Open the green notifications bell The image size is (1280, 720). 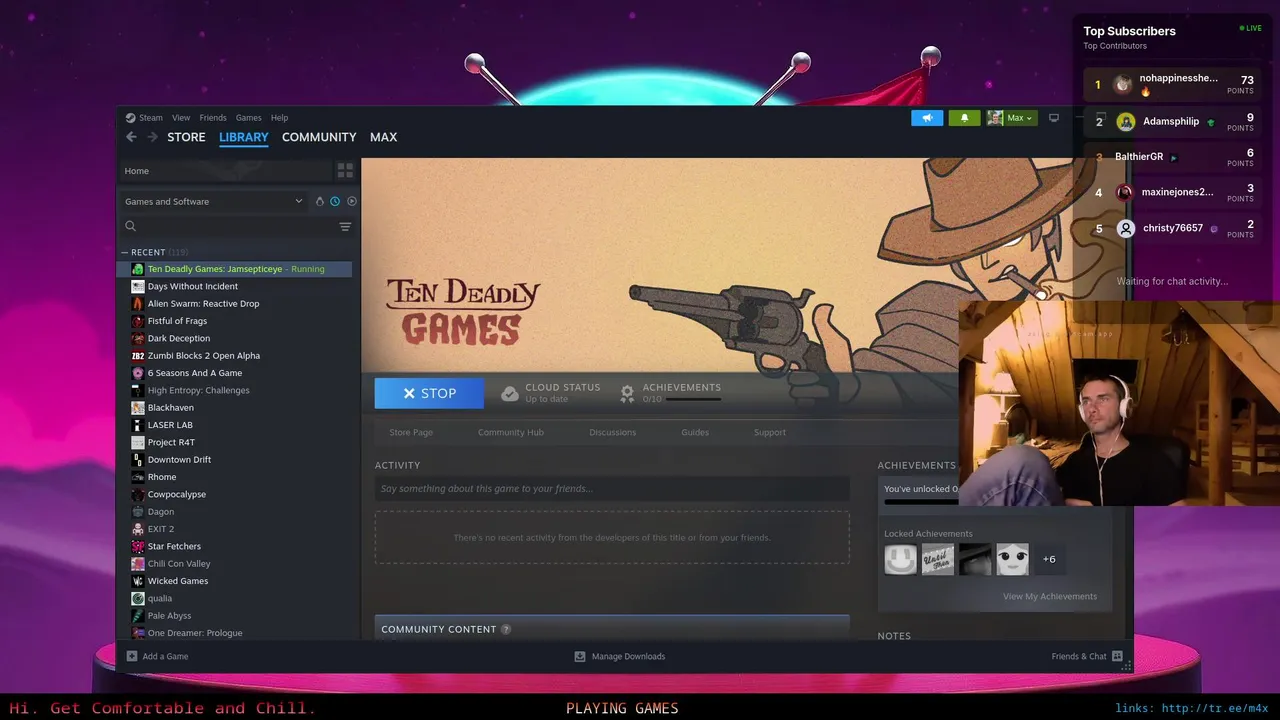tap(964, 118)
